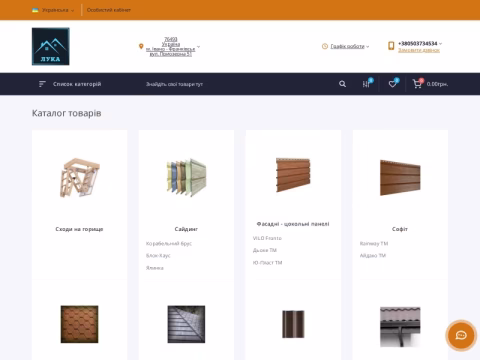480x360 pixels.
Task: Click the grey metal roofing image
Action: pyautogui.click(x=186, y=324)
